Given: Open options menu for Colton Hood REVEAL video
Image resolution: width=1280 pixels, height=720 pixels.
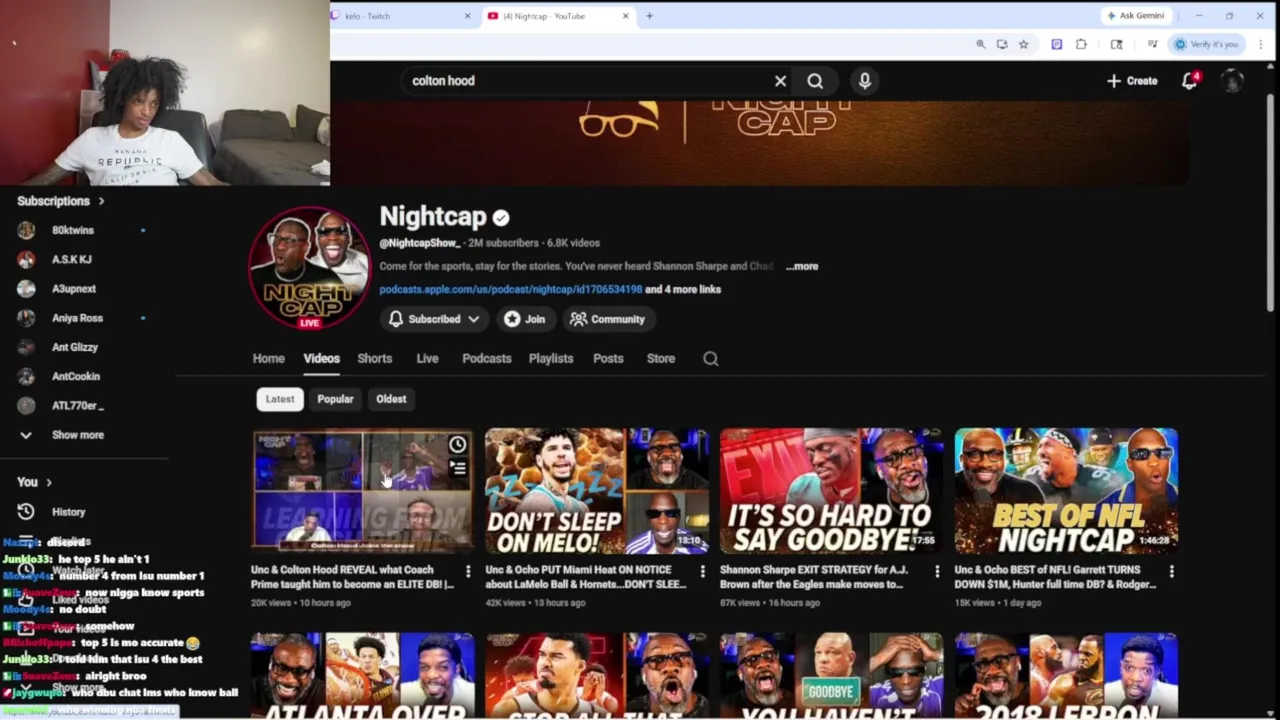Looking at the screenshot, I should pyautogui.click(x=468, y=571).
